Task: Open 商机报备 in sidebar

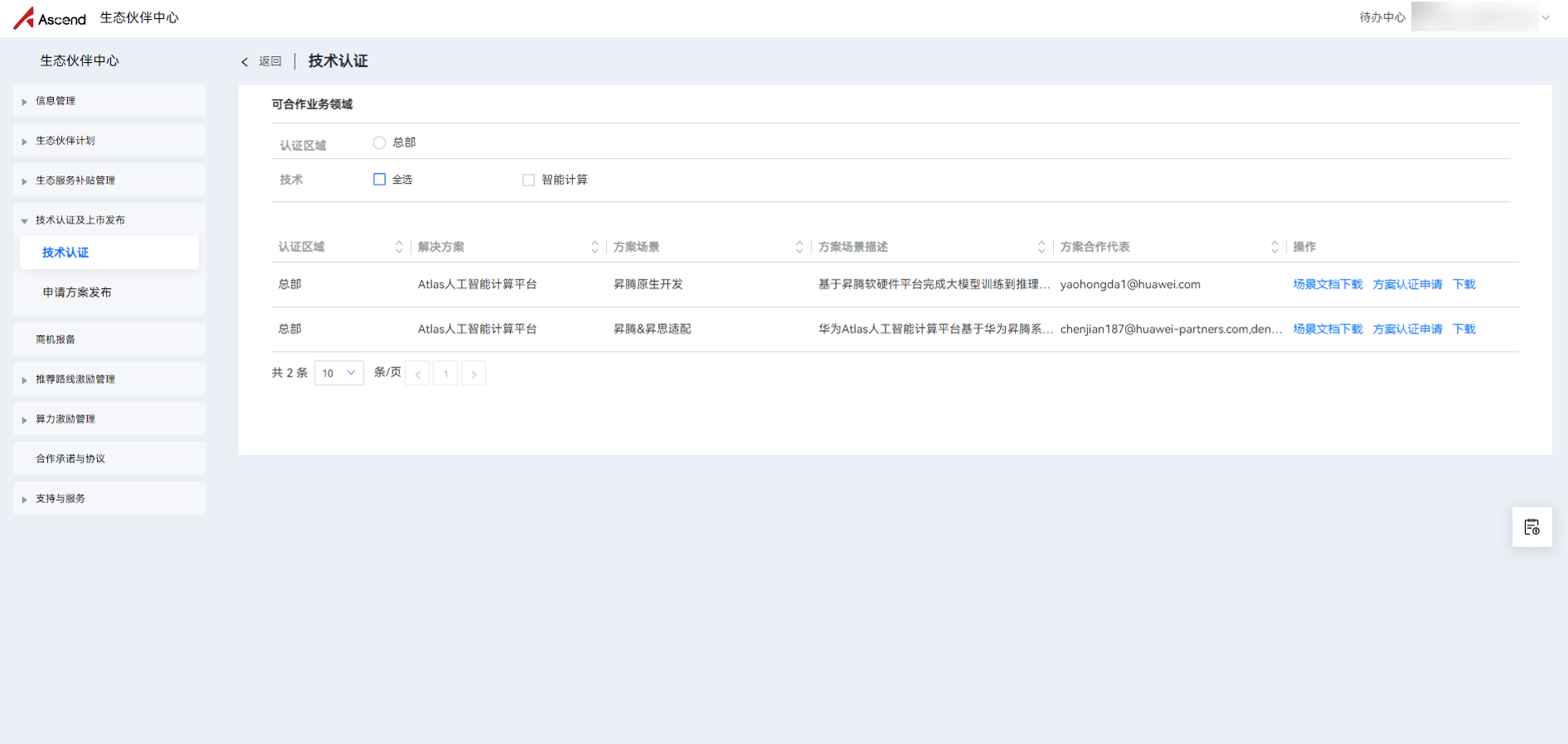Action: pyautogui.click(x=109, y=339)
